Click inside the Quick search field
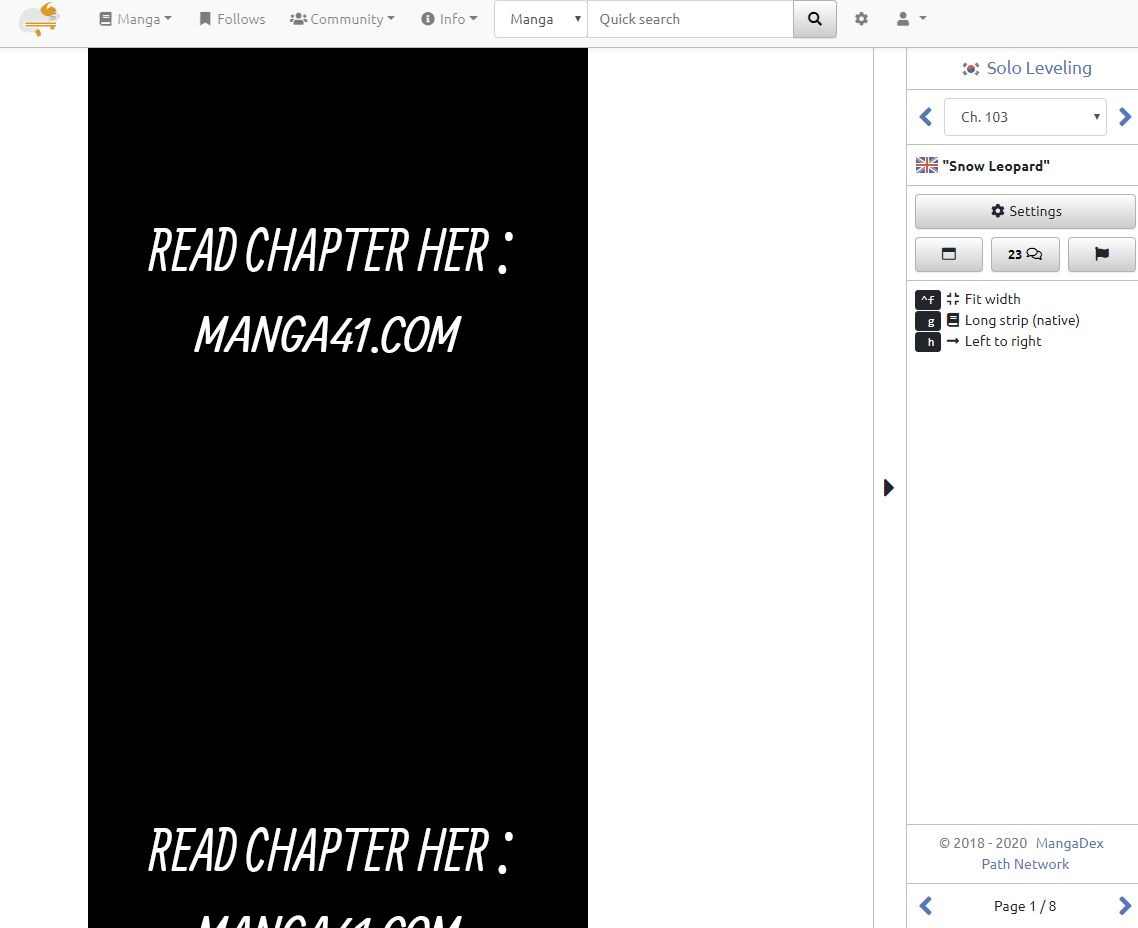This screenshot has height=928, width=1138. pos(690,18)
